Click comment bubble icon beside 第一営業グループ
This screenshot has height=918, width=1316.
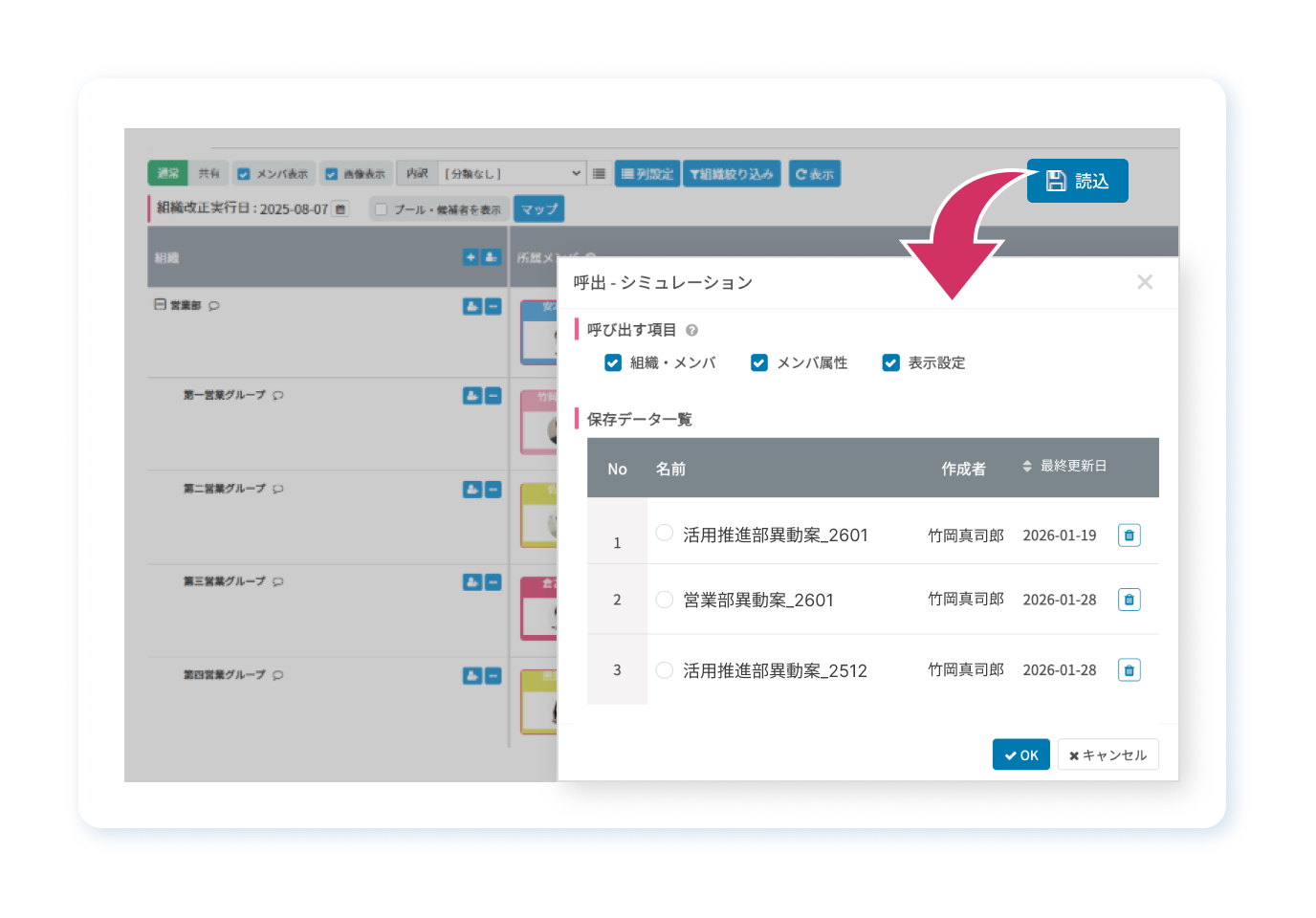point(277,395)
